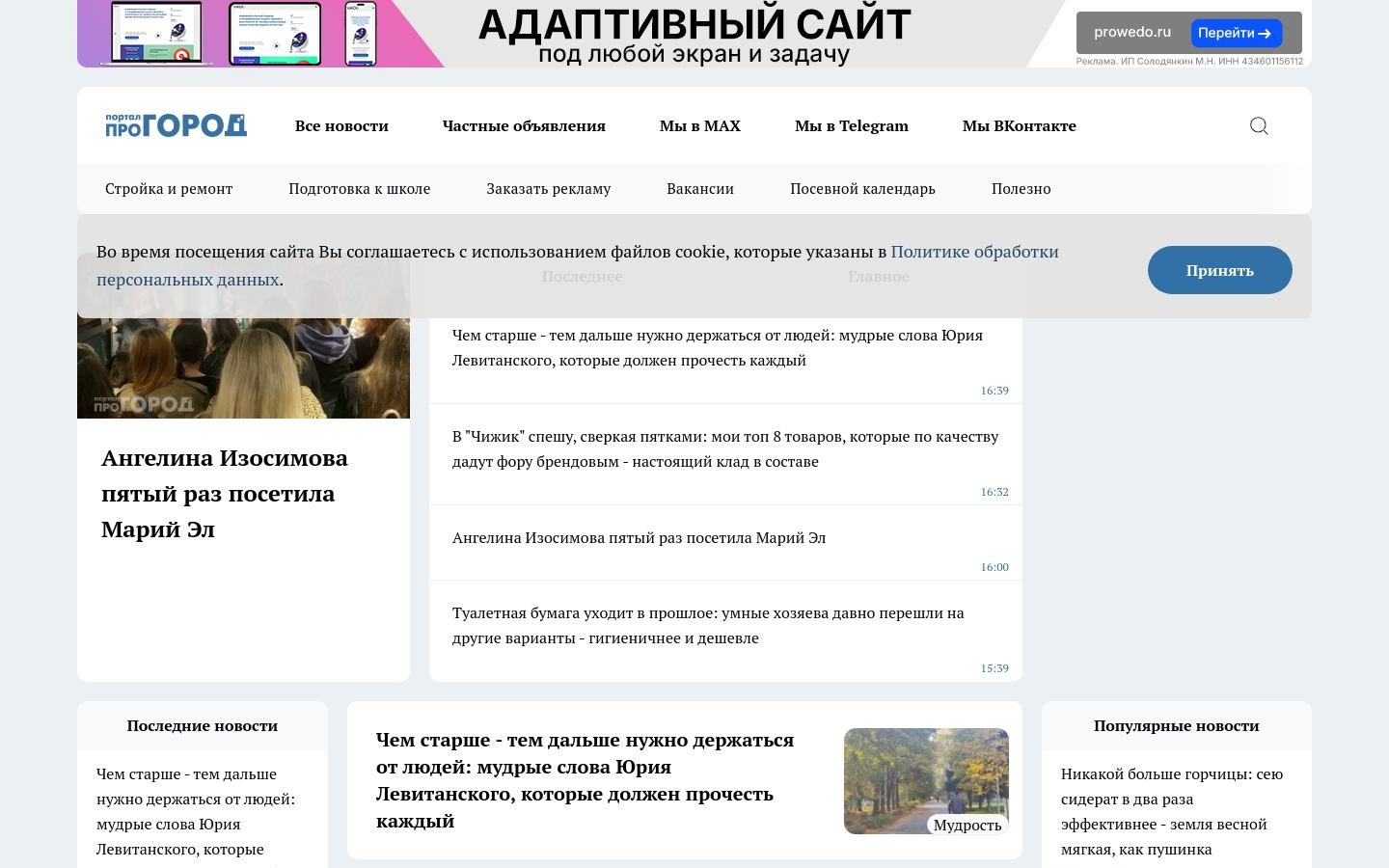This screenshot has width=1389, height=868.
Task: Click the Популярные новости sidebar heading
Action: 1177,726
